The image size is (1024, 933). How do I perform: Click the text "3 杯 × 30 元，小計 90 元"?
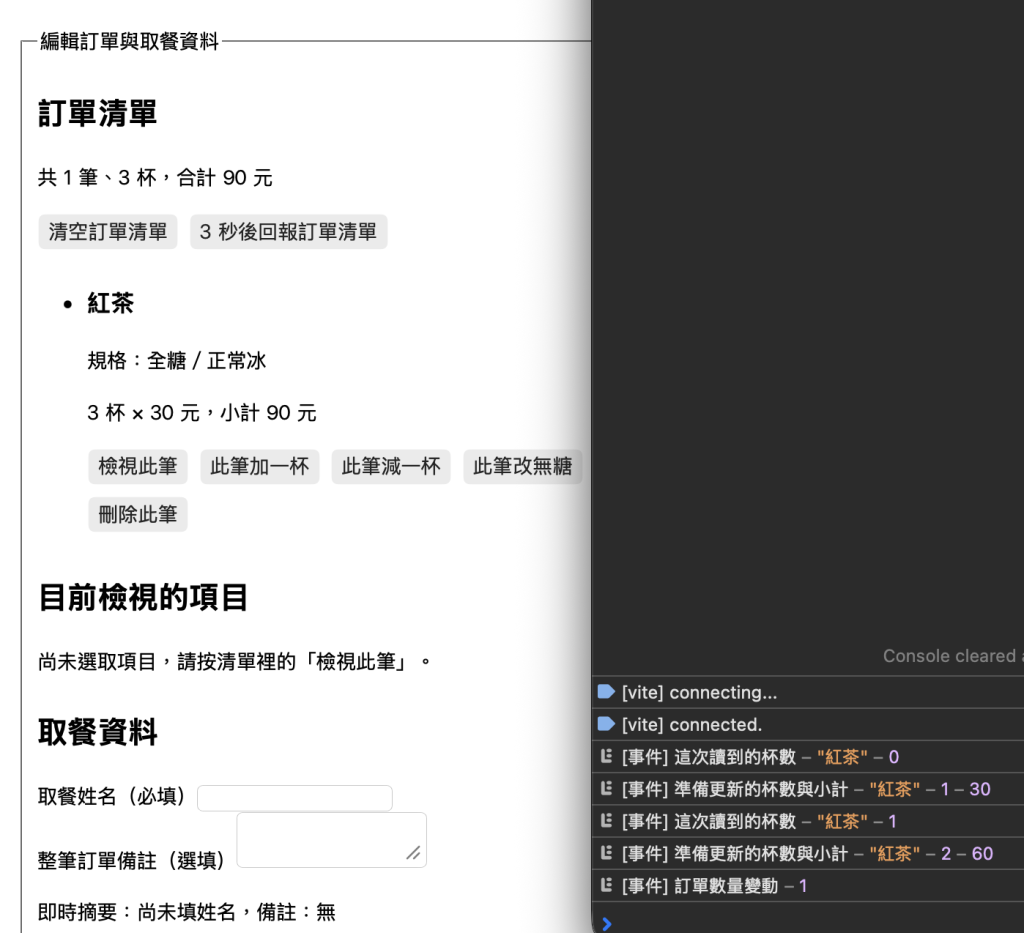click(x=202, y=413)
